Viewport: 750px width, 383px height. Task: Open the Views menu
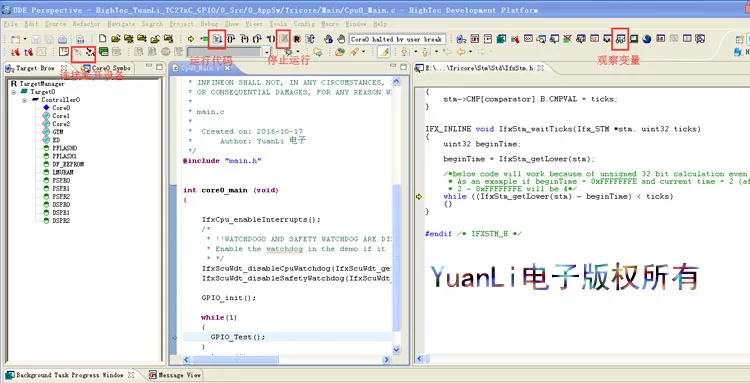[x=254, y=24]
